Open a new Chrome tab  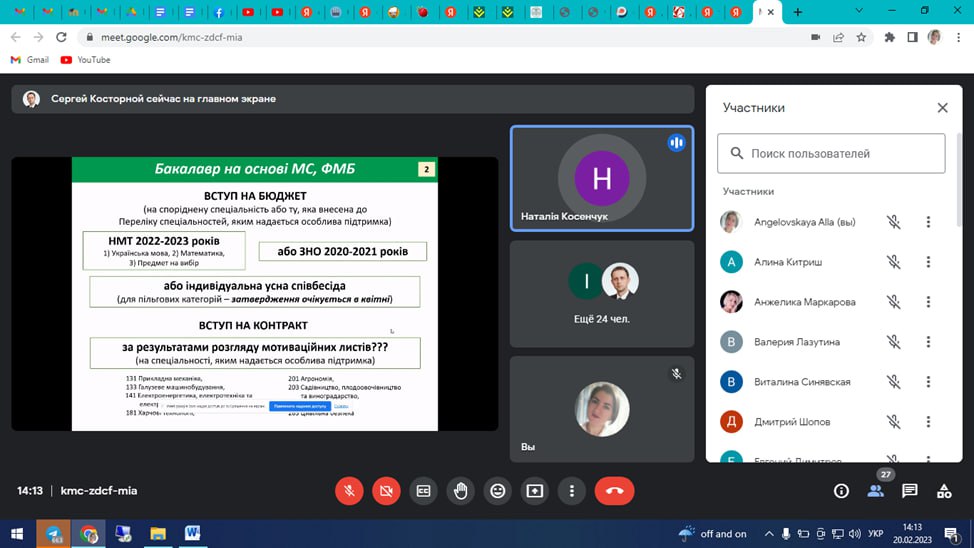click(x=798, y=12)
